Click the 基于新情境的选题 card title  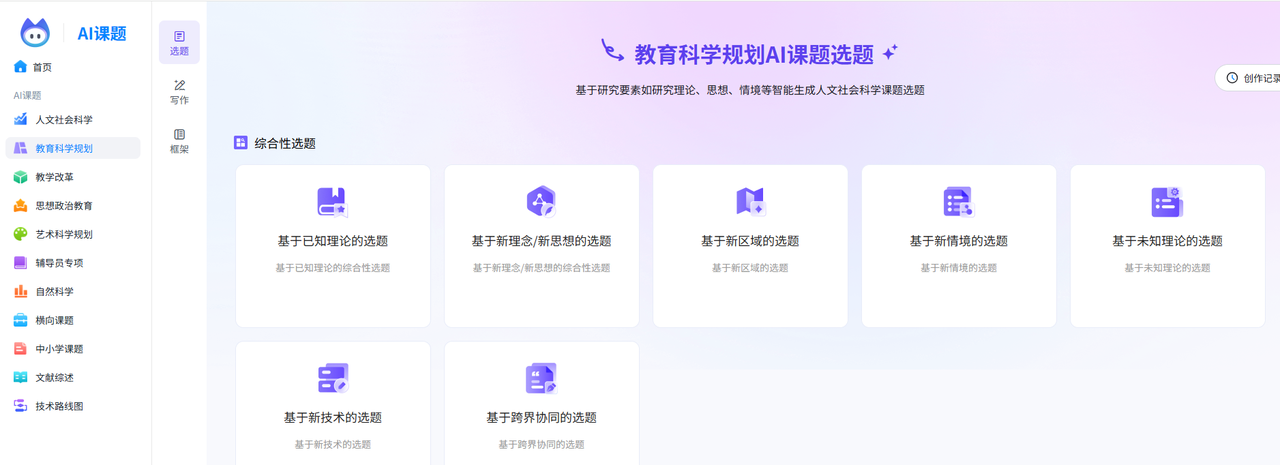[958, 241]
